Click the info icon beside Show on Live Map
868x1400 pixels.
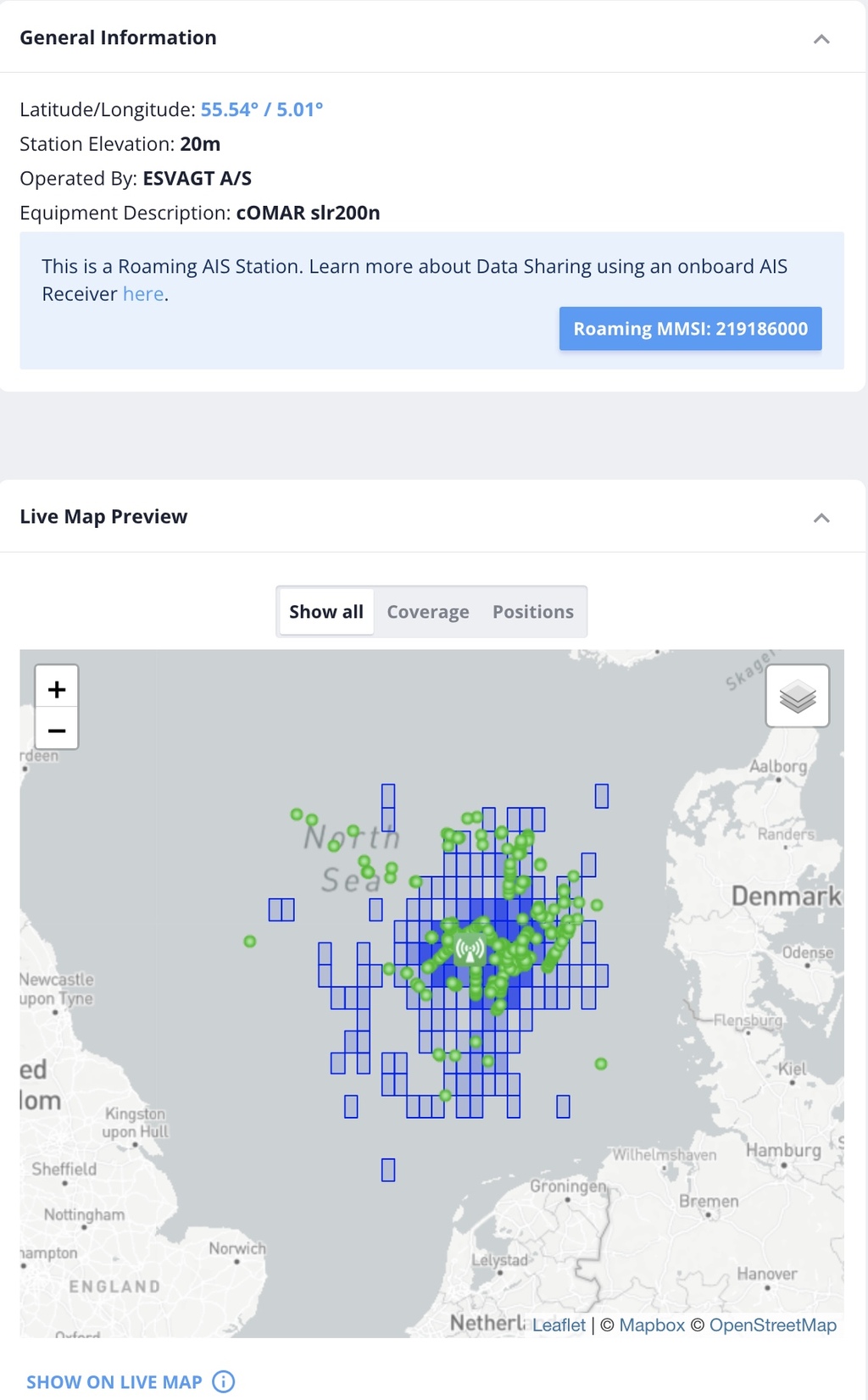(x=224, y=1382)
